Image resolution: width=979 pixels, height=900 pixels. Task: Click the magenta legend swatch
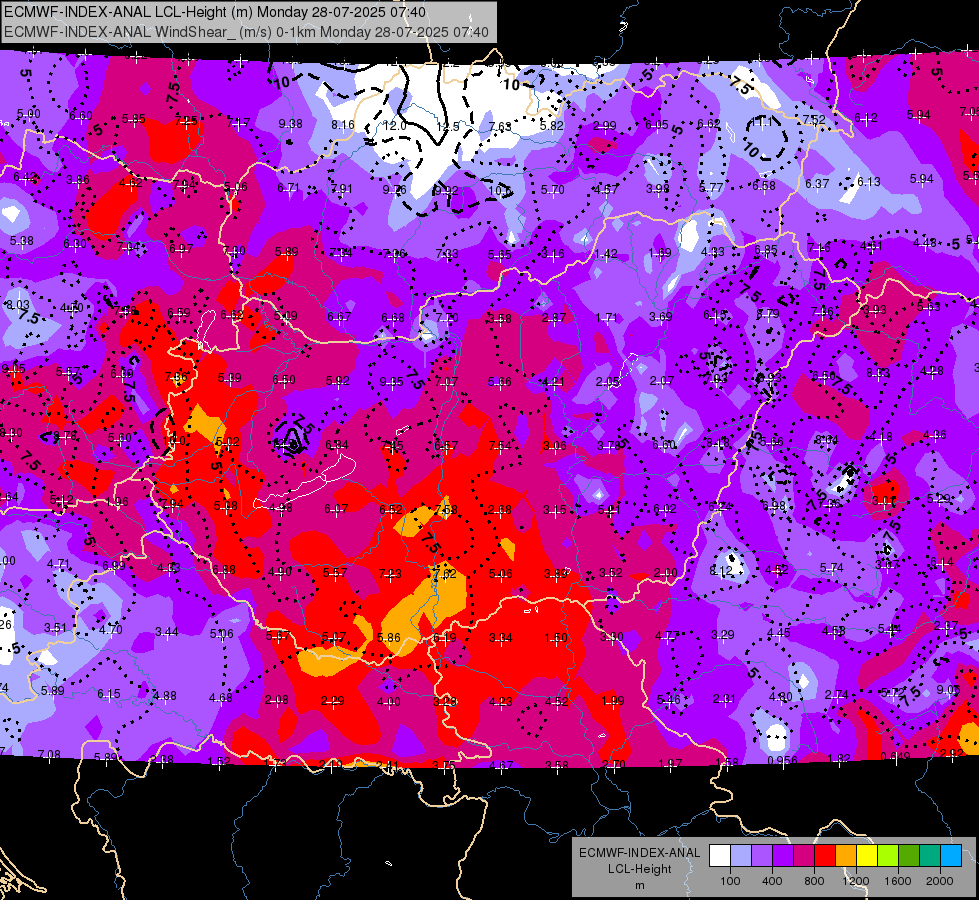pos(804,856)
